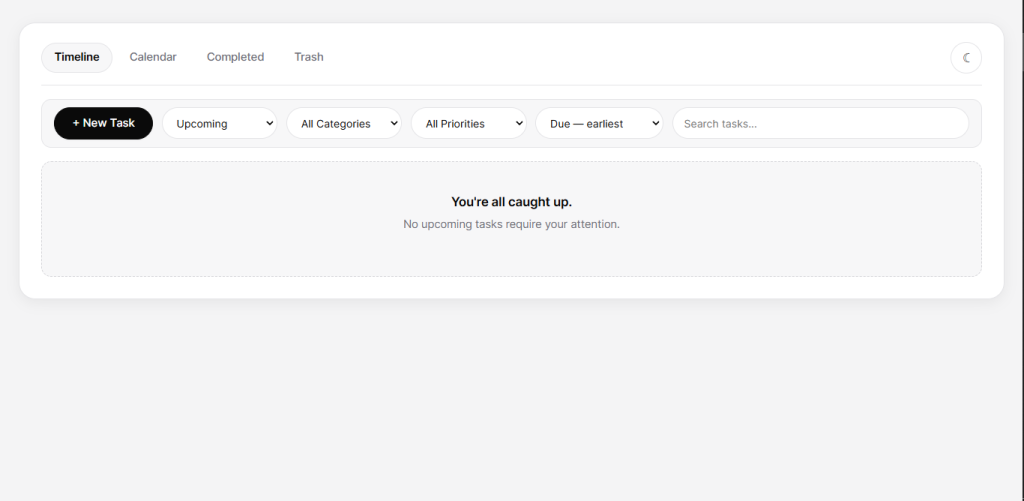Select the "You're all caught up." heading

click(511, 202)
